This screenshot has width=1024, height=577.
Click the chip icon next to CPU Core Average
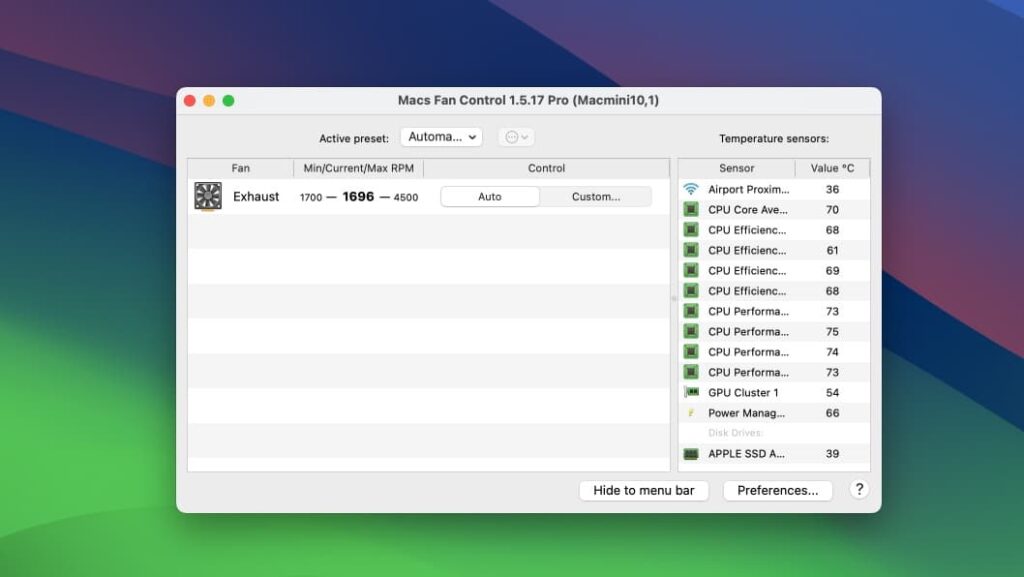tap(689, 210)
